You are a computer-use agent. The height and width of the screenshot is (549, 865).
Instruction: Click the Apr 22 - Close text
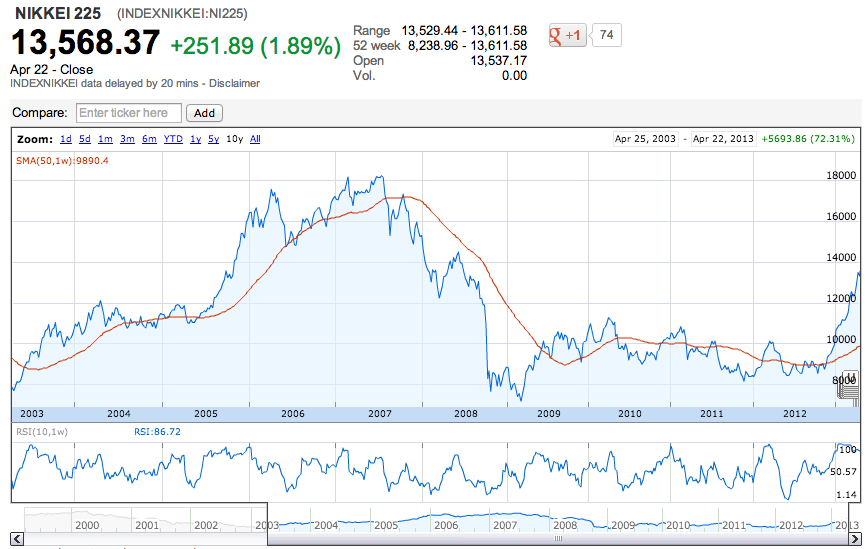[x=52, y=70]
